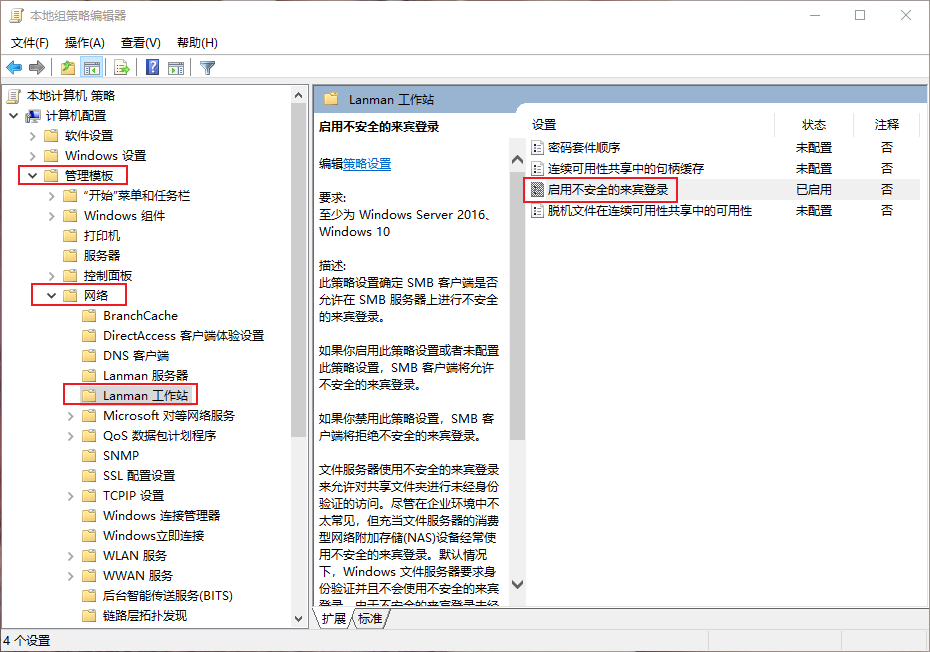
Task: Click the enabled policy icon beside 启用不安全的来宾登录
Action: (537, 189)
